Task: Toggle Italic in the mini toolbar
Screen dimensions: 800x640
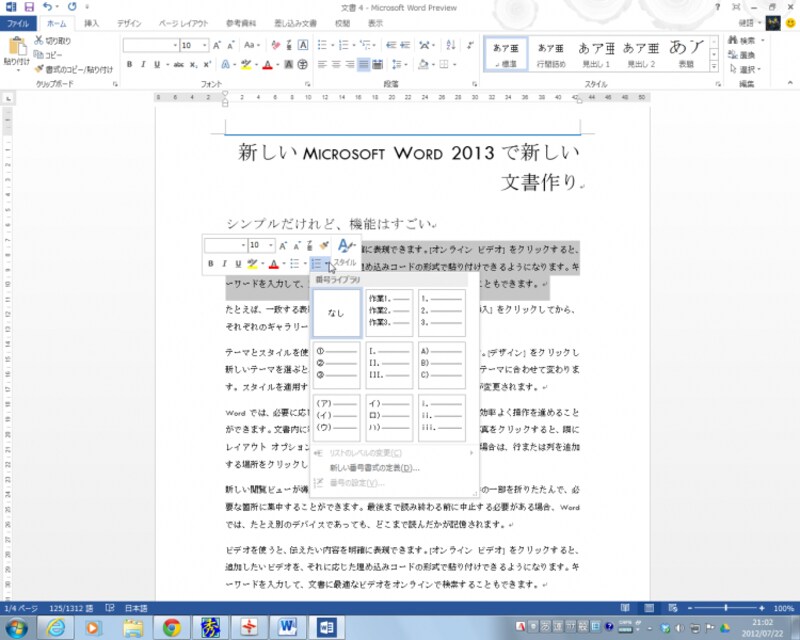Action: [224, 264]
